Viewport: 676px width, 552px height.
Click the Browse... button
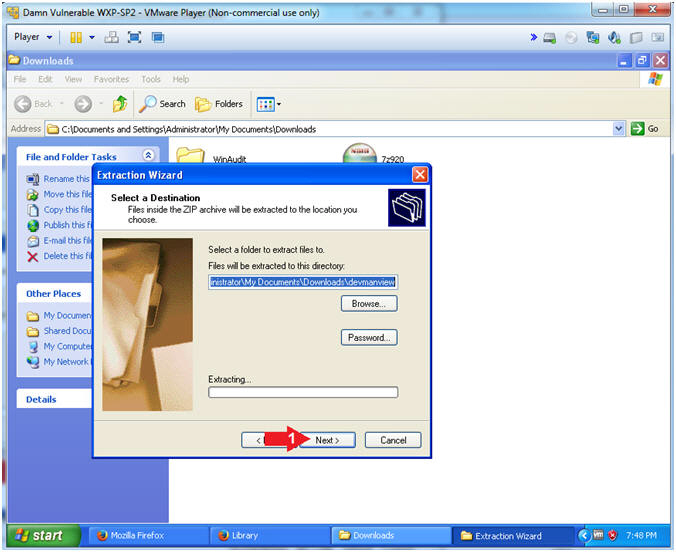click(x=369, y=304)
